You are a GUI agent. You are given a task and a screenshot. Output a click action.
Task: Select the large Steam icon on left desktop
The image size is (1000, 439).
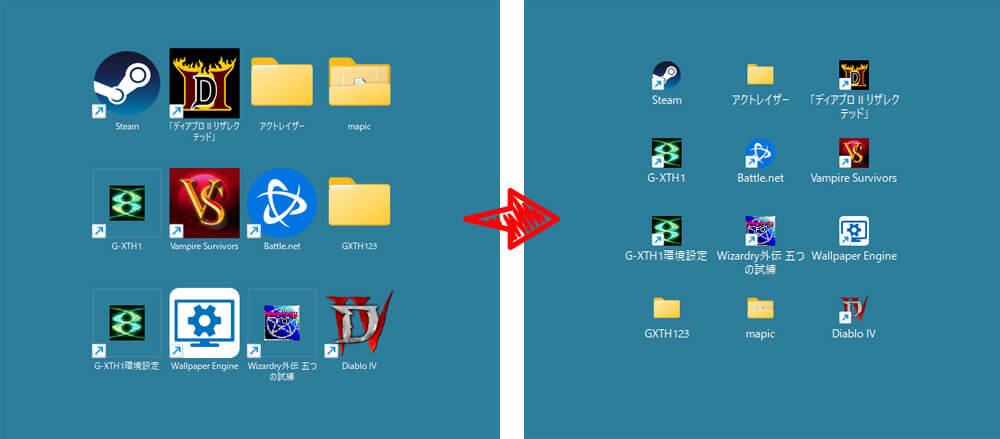click(x=126, y=84)
